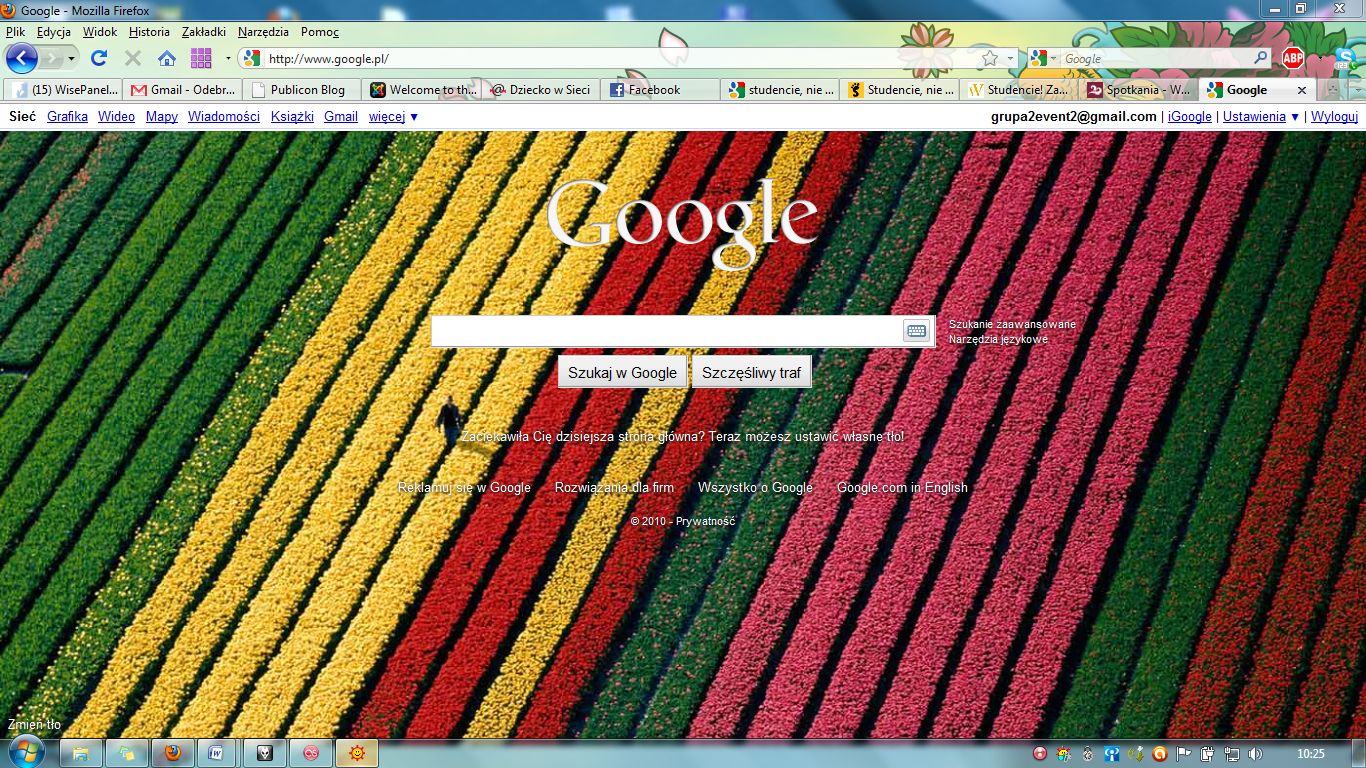
Task: Switch to the Gmail - Odebrane tab
Action: tap(183, 90)
